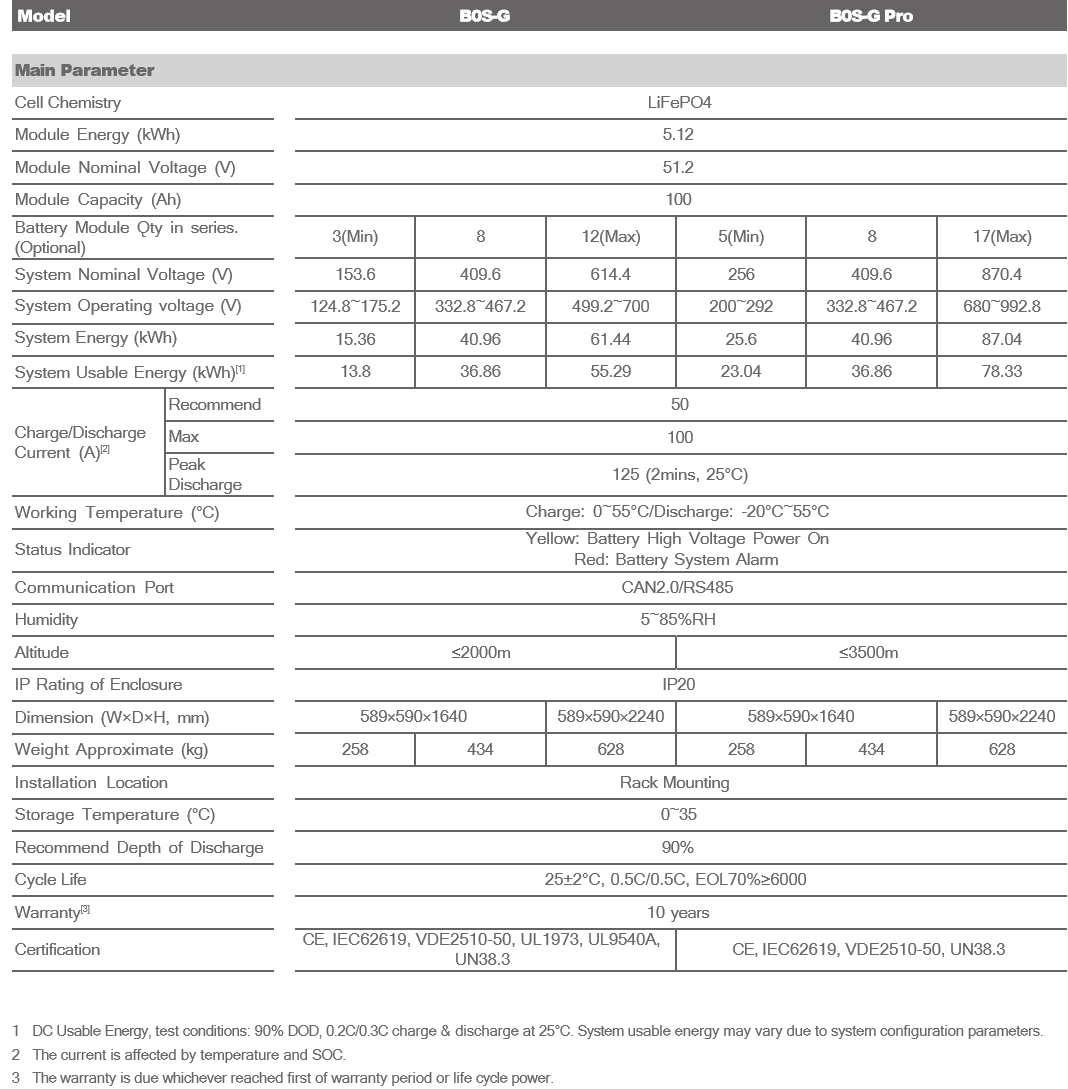Select the Module Energy value 5.12
1068x1089 pixels.
(x=678, y=135)
